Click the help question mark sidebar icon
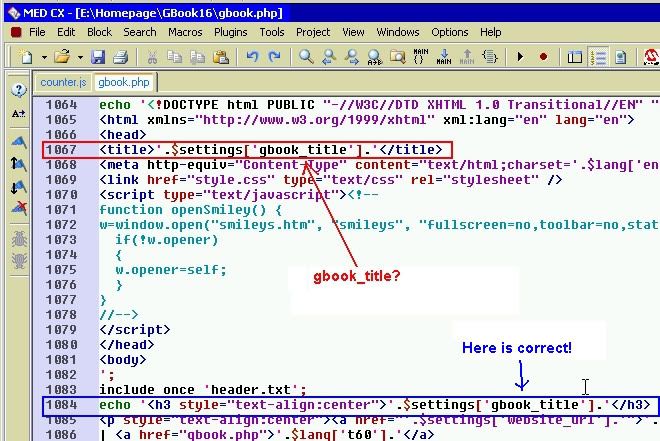The width and height of the screenshot is (660, 441). [x=19, y=90]
